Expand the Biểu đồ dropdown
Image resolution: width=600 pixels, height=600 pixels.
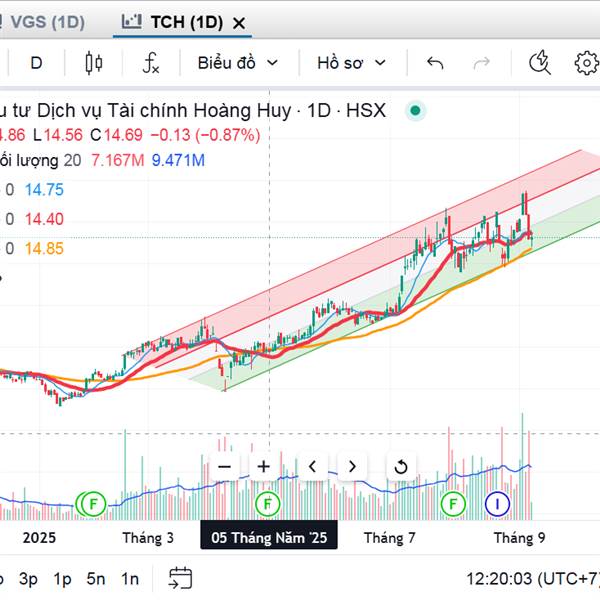tap(238, 63)
